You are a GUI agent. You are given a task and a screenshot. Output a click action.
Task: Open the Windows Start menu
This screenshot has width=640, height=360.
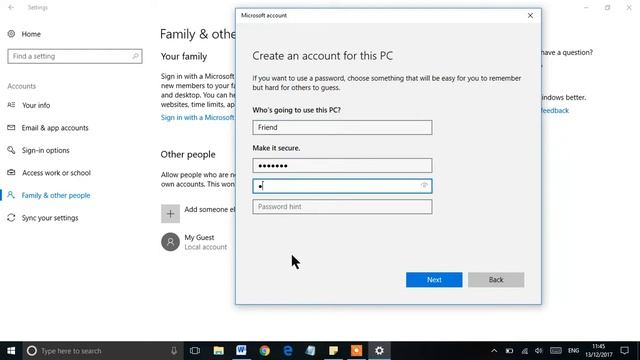(11, 351)
